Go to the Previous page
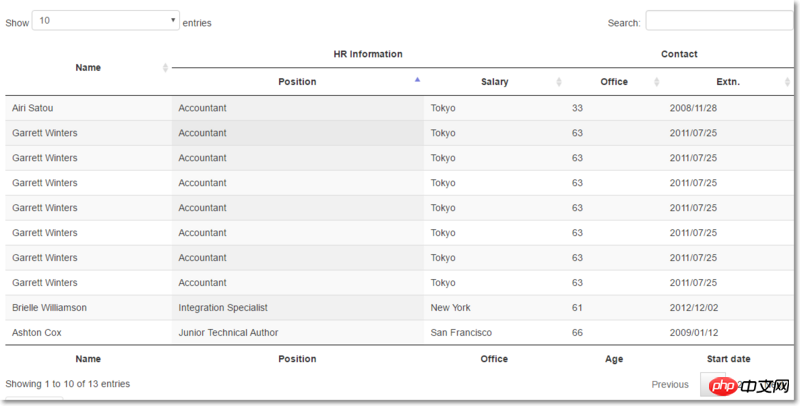Screen dimensions: 800x406 (x=670, y=385)
